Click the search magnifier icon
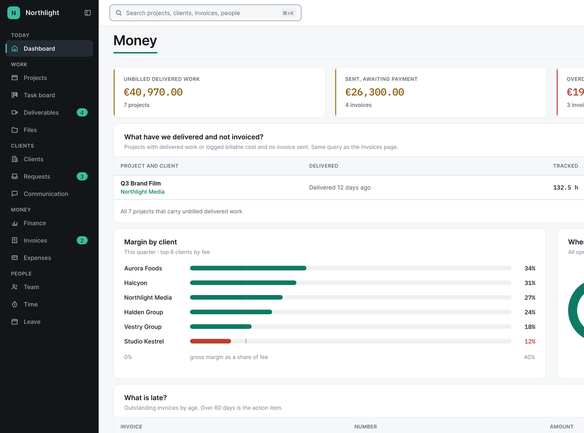 [x=118, y=13]
